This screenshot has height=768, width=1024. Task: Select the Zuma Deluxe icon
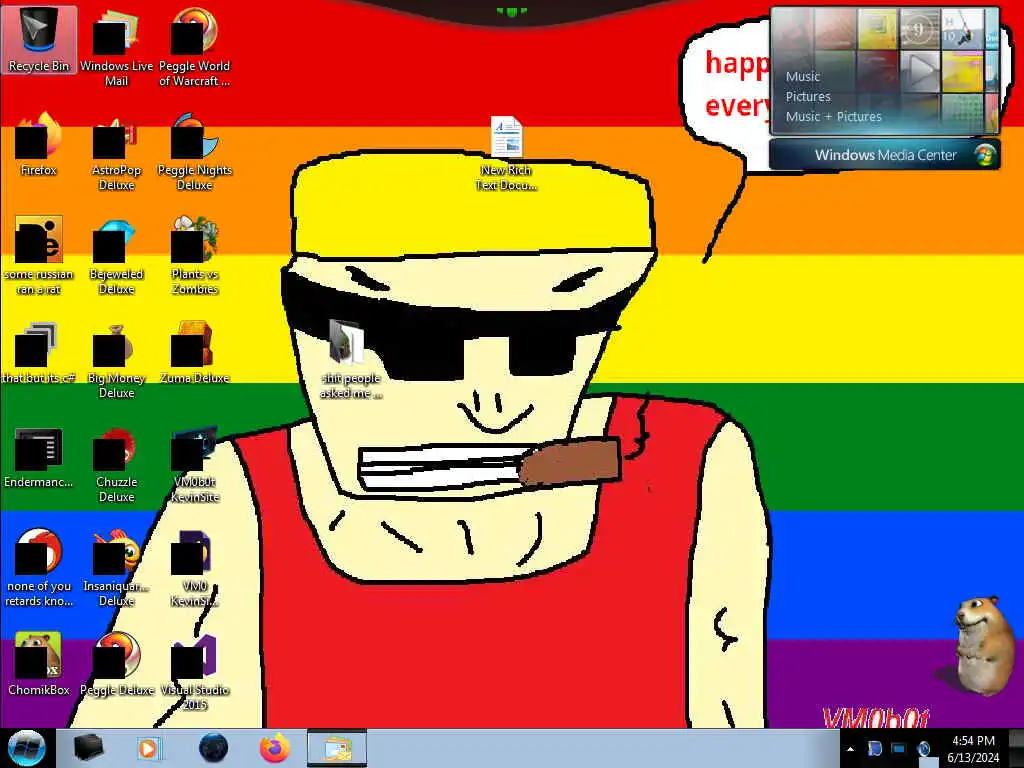click(x=194, y=353)
